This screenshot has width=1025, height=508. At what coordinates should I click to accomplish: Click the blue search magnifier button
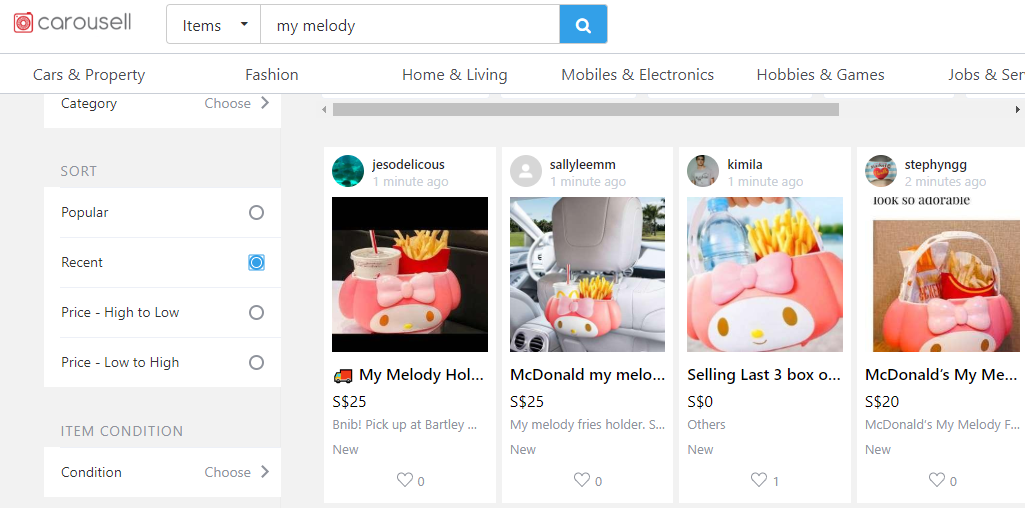[583, 25]
